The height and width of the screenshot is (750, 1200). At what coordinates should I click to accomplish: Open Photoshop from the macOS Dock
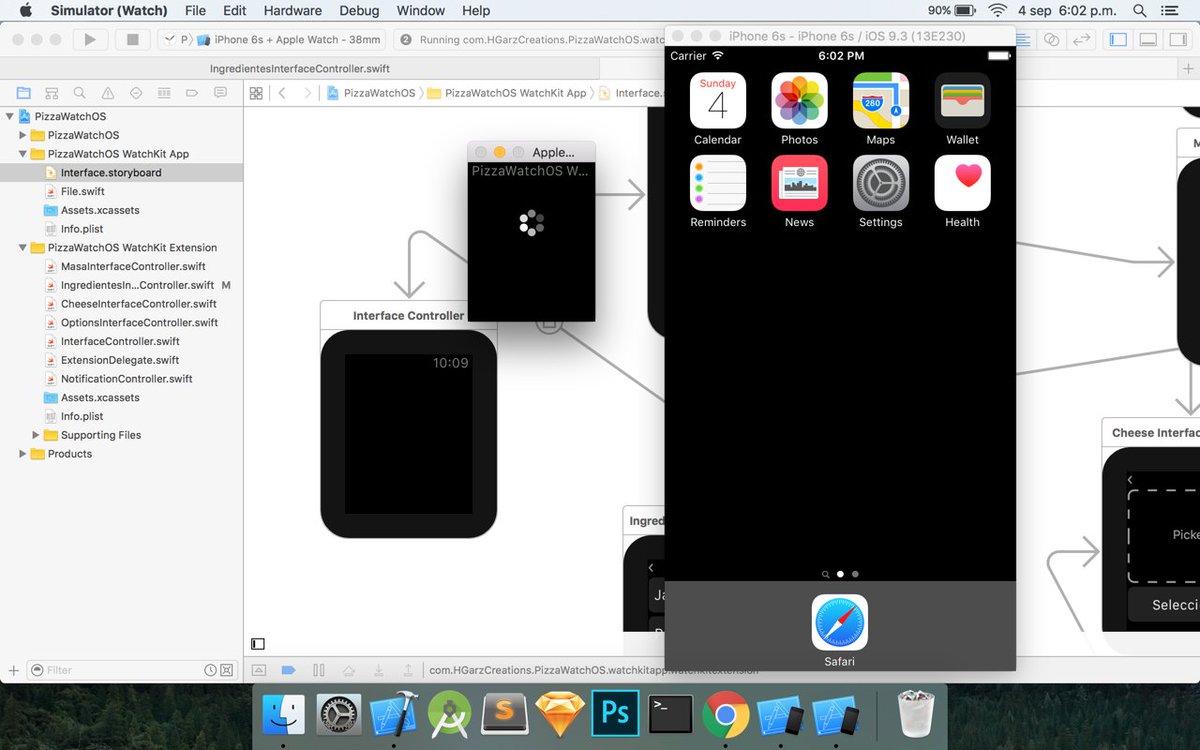click(615, 715)
